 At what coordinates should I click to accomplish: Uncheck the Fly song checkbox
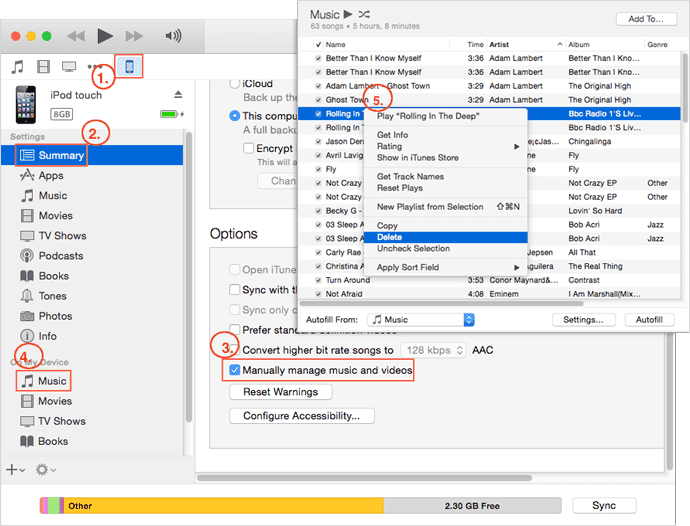318,169
